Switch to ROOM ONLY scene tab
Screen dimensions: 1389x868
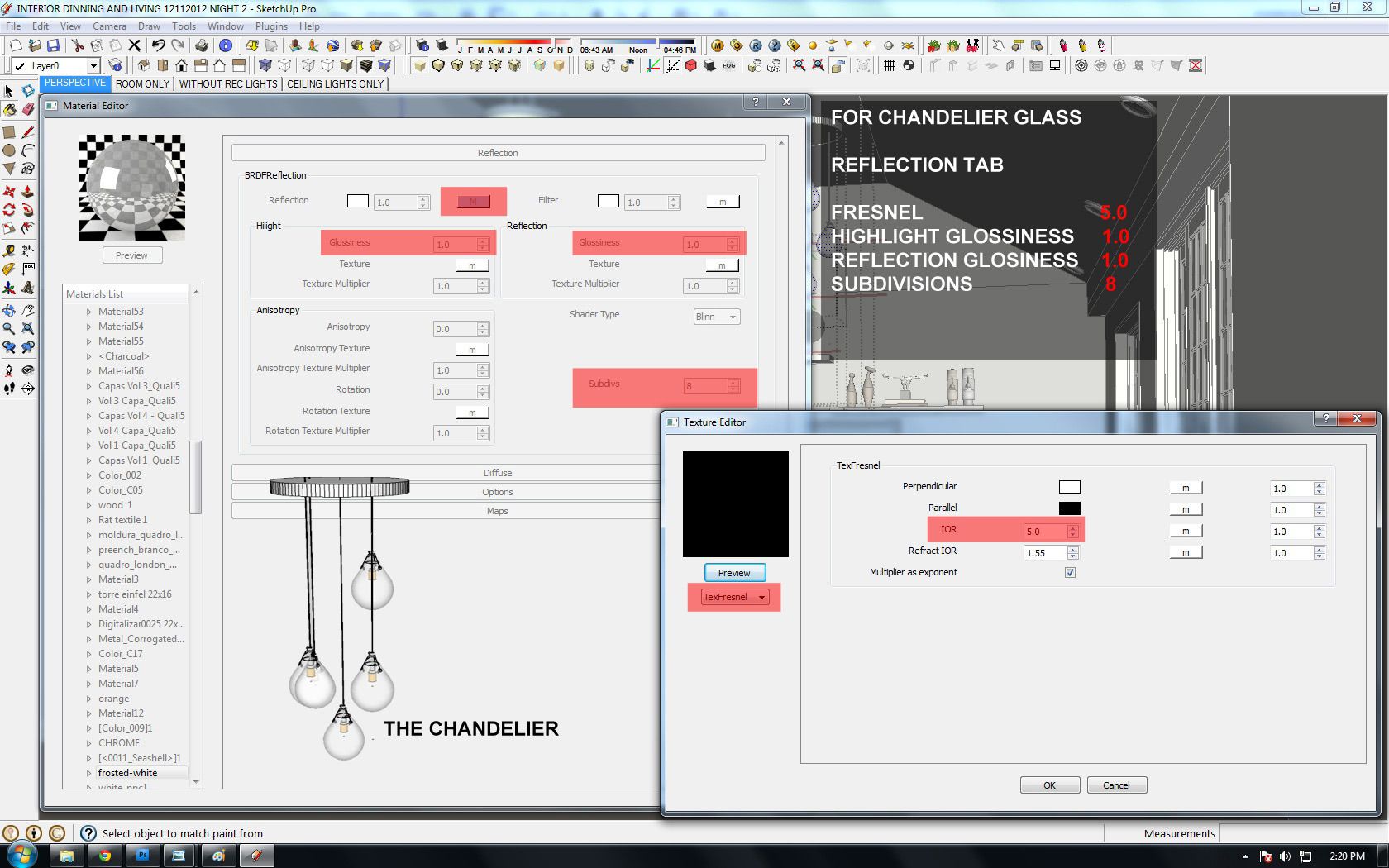pos(142,83)
